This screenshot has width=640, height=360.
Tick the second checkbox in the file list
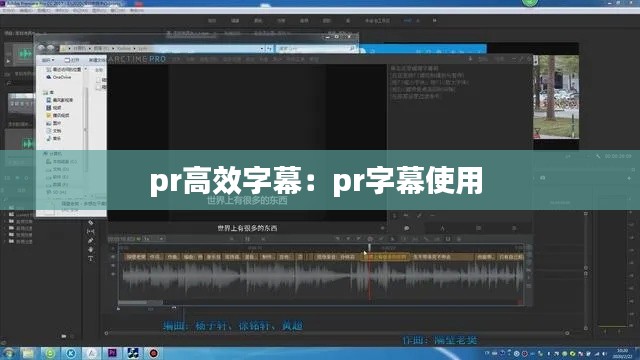(99, 87)
